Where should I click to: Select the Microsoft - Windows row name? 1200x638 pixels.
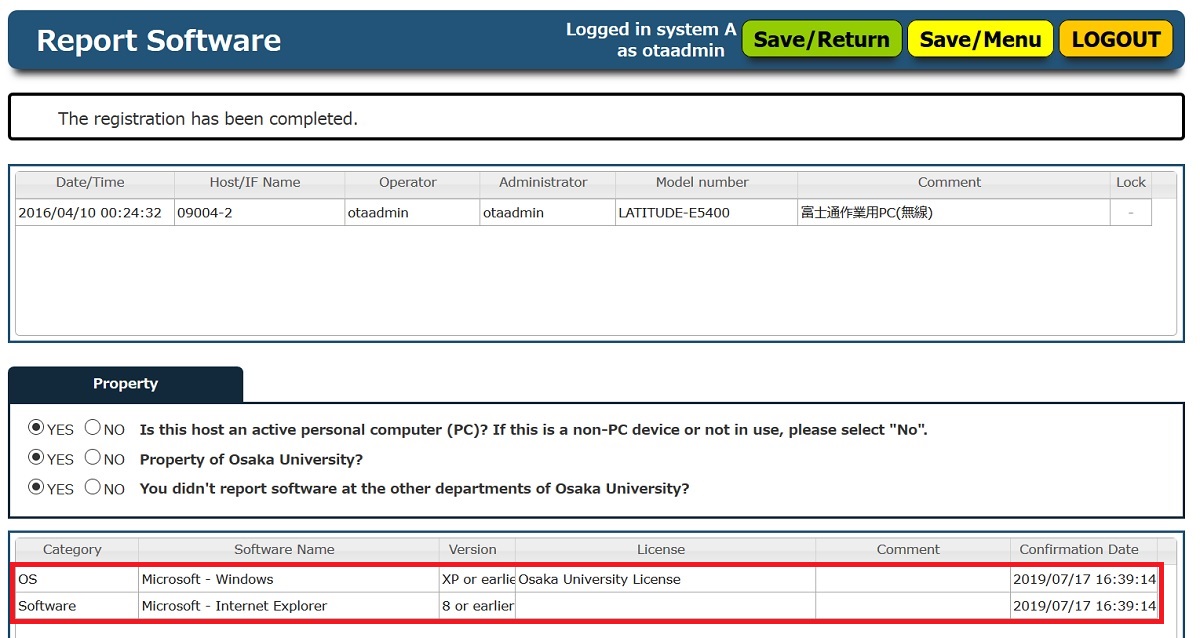(x=288, y=579)
